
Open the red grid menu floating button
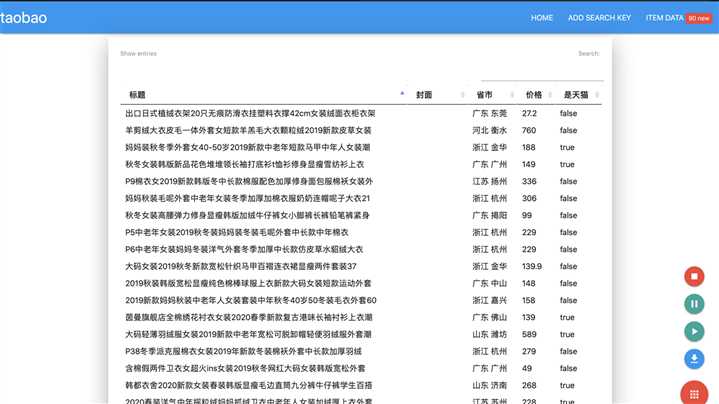click(694, 393)
